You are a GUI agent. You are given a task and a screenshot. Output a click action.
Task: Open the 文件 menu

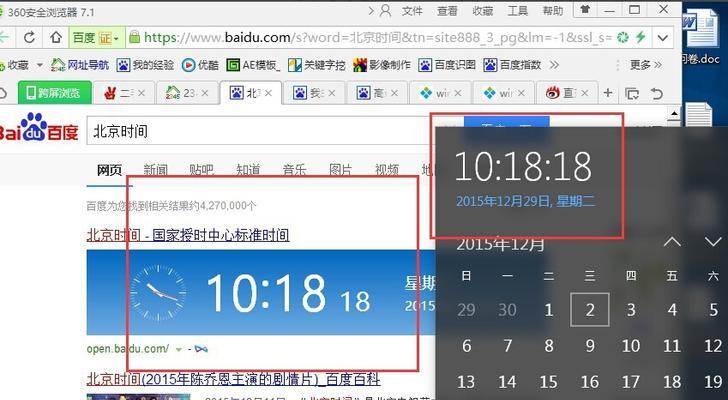(x=412, y=11)
